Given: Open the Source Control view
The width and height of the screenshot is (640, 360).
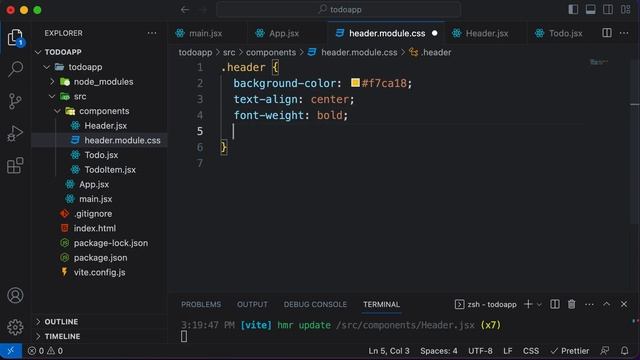Looking at the screenshot, I should point(15,101).
